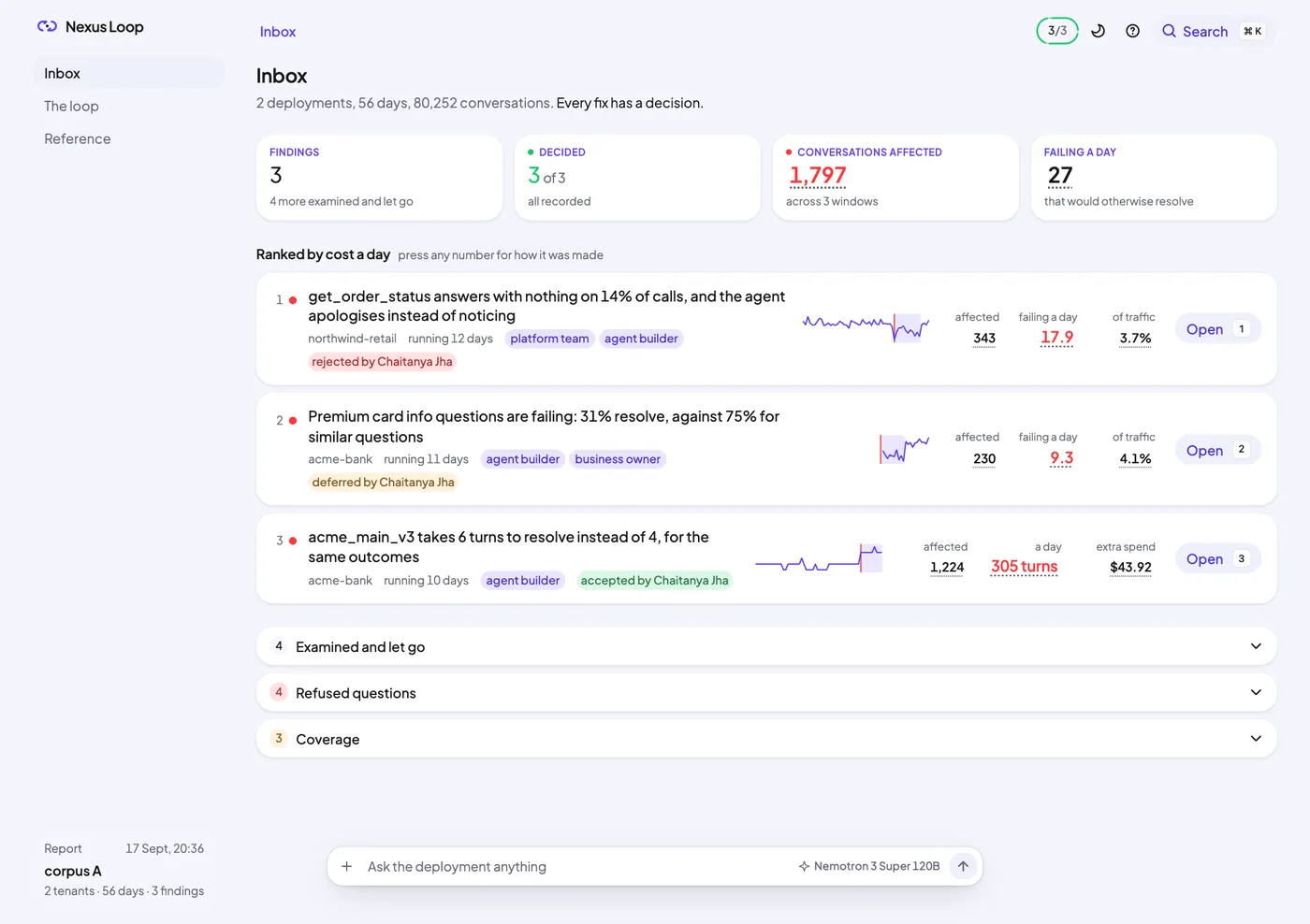Viewport: 1310px width, 924px height.
Task: Click the Decided 3 of 3 card
Action: [637, 178]
